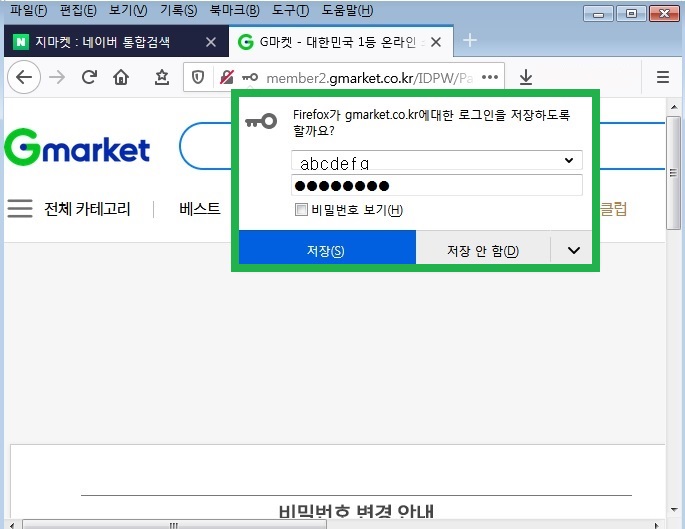The height and width of the screenshot is (529, 685).
Task: Close the 지마켓 네이버 통합검색 tab
Action: pyautogui.click(x=211, y=42)
